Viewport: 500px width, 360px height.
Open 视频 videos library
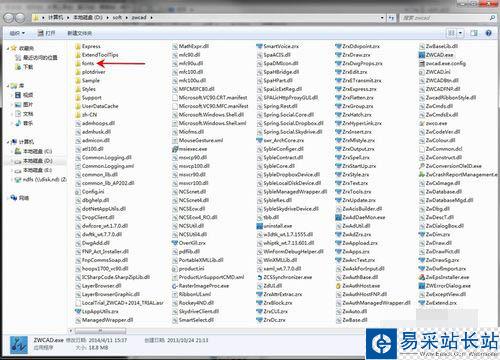24,95
